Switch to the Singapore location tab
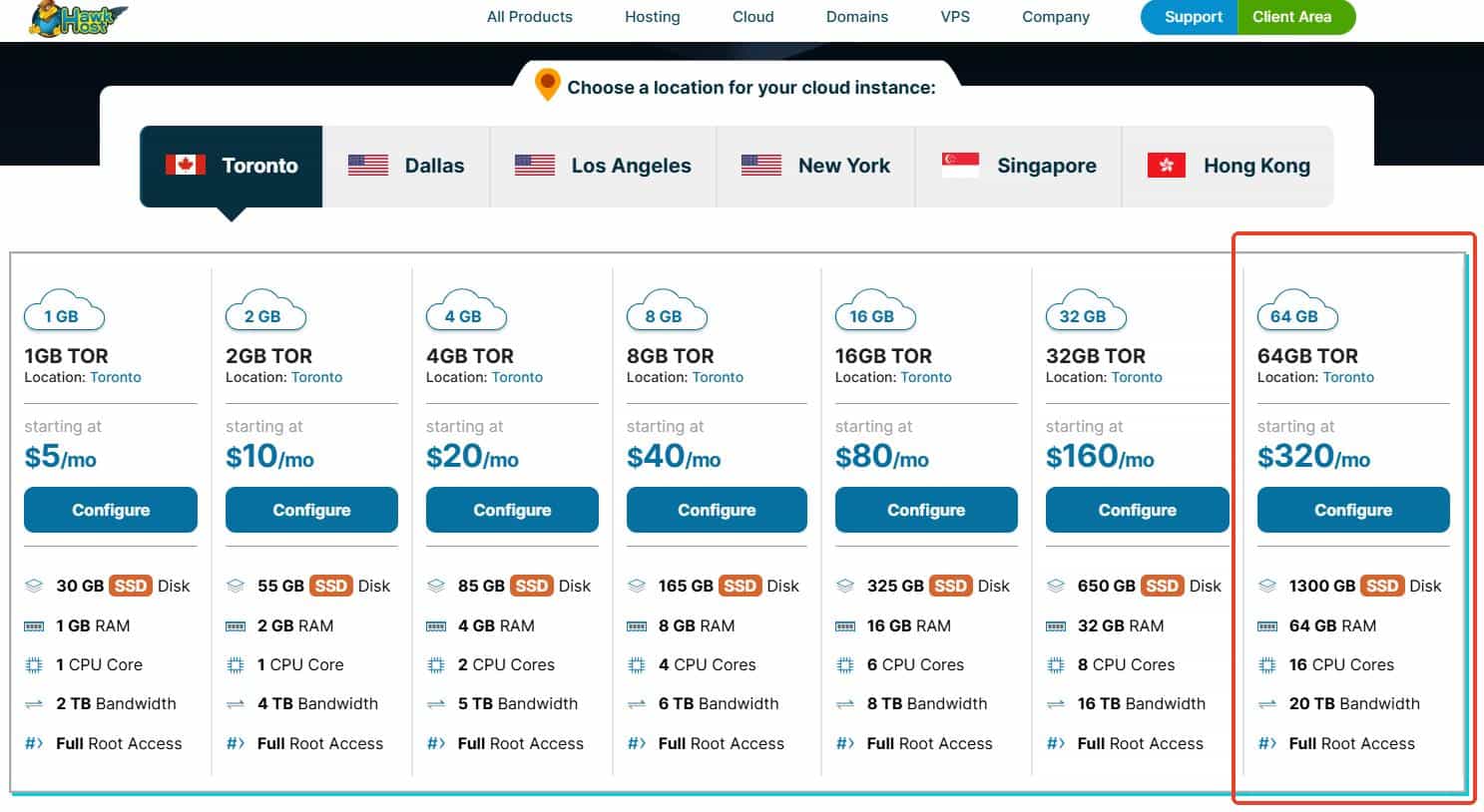This screenshot has height=812, width=1484. click(1018, 166)
